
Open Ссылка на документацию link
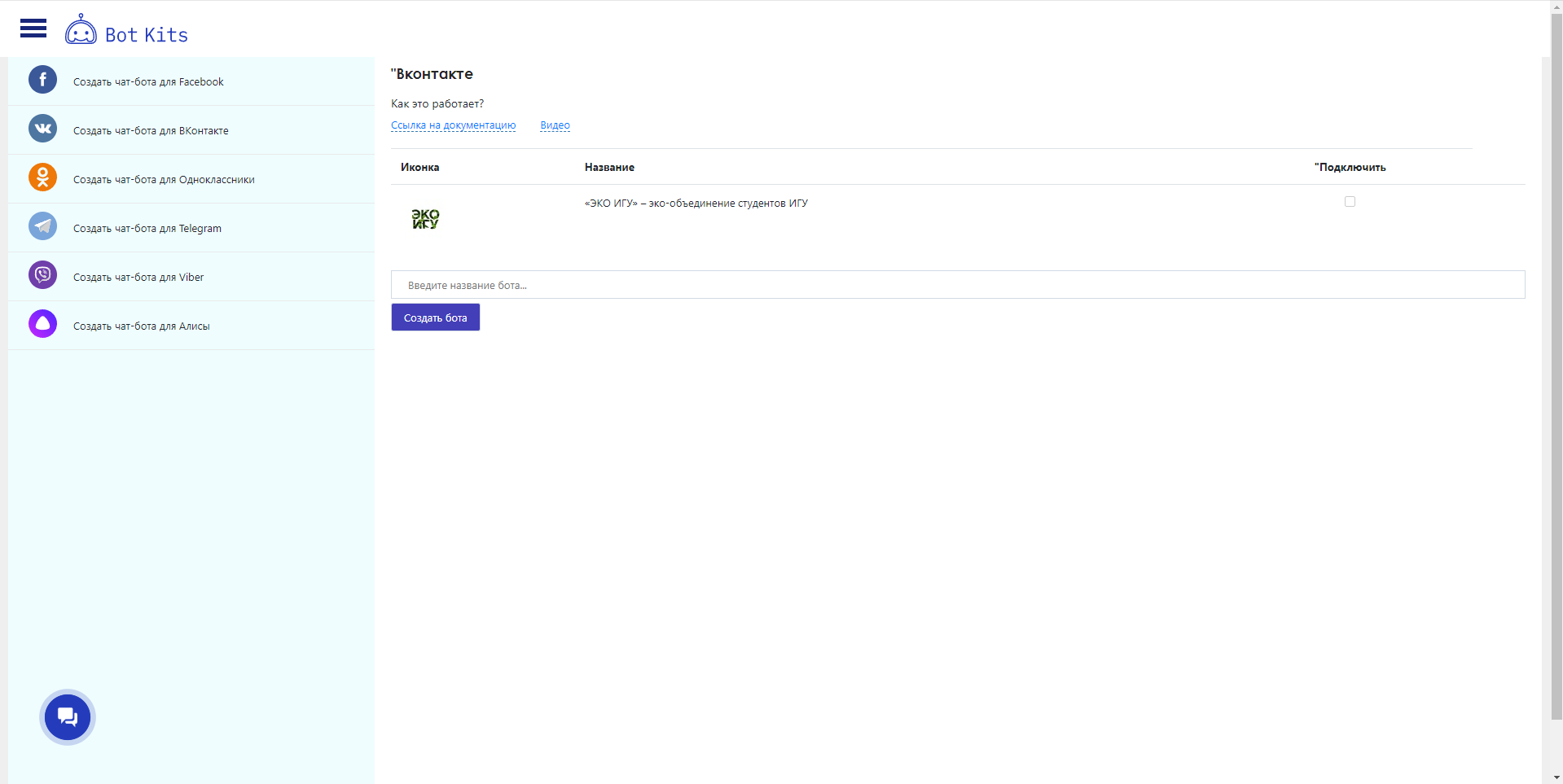[x=453, y=125]
